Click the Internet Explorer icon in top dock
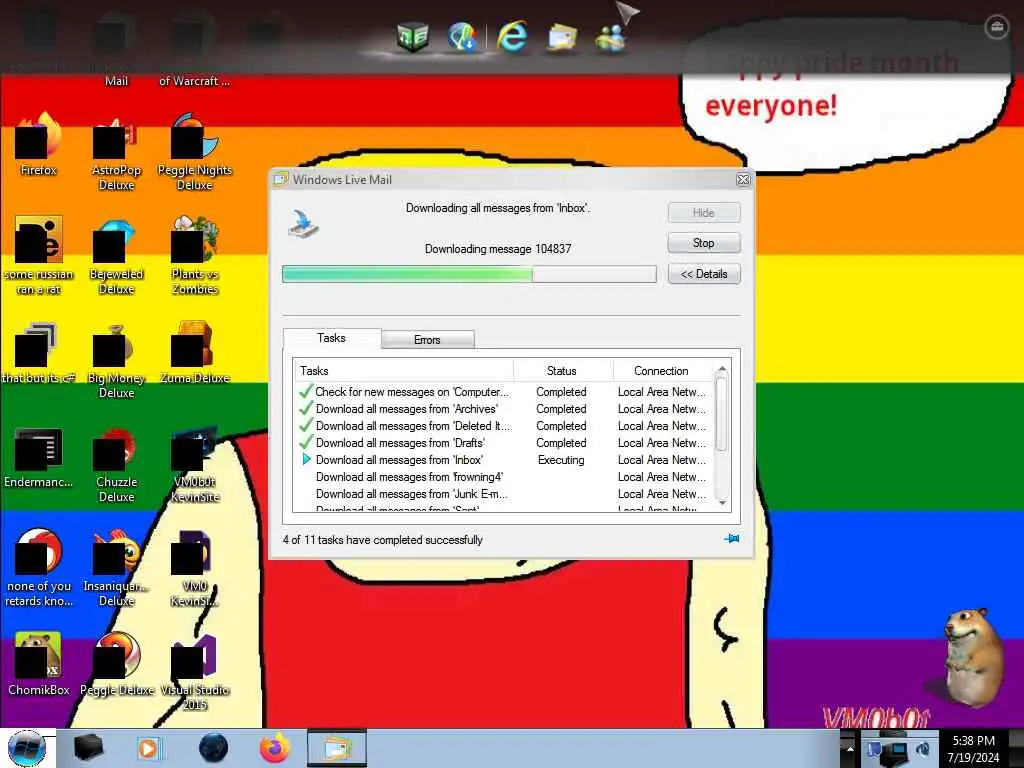The image size is (1024, 768). coord(512,35)
